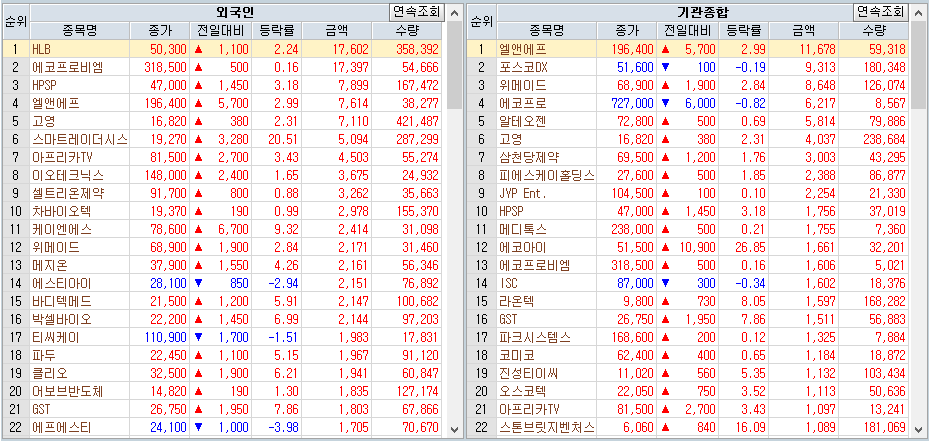The image size is (929, 441).
Task: Sort 외국인 table by 전일대비 header
Action: click(220, 31)
